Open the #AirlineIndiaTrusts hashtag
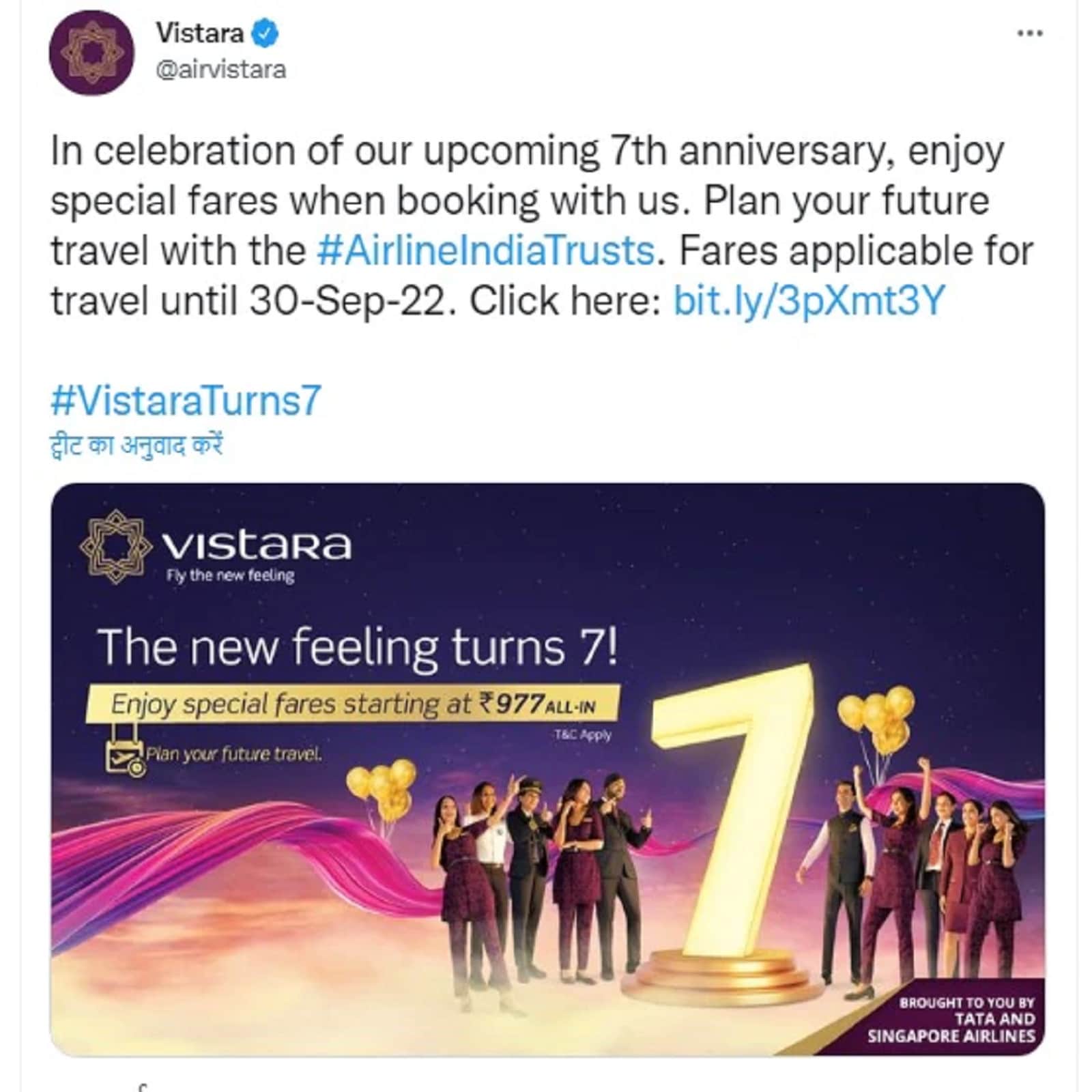 (x=486, y=250)
